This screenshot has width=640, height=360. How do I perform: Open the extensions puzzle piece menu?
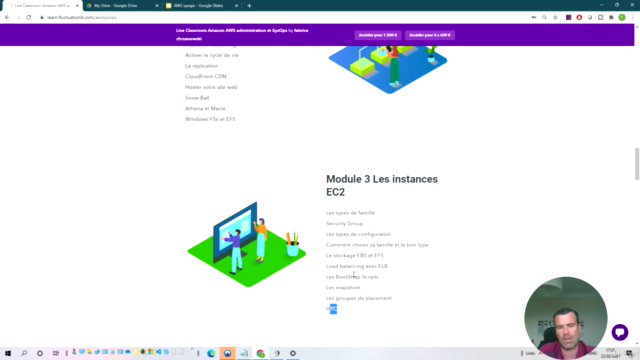(x=611, y=18)
